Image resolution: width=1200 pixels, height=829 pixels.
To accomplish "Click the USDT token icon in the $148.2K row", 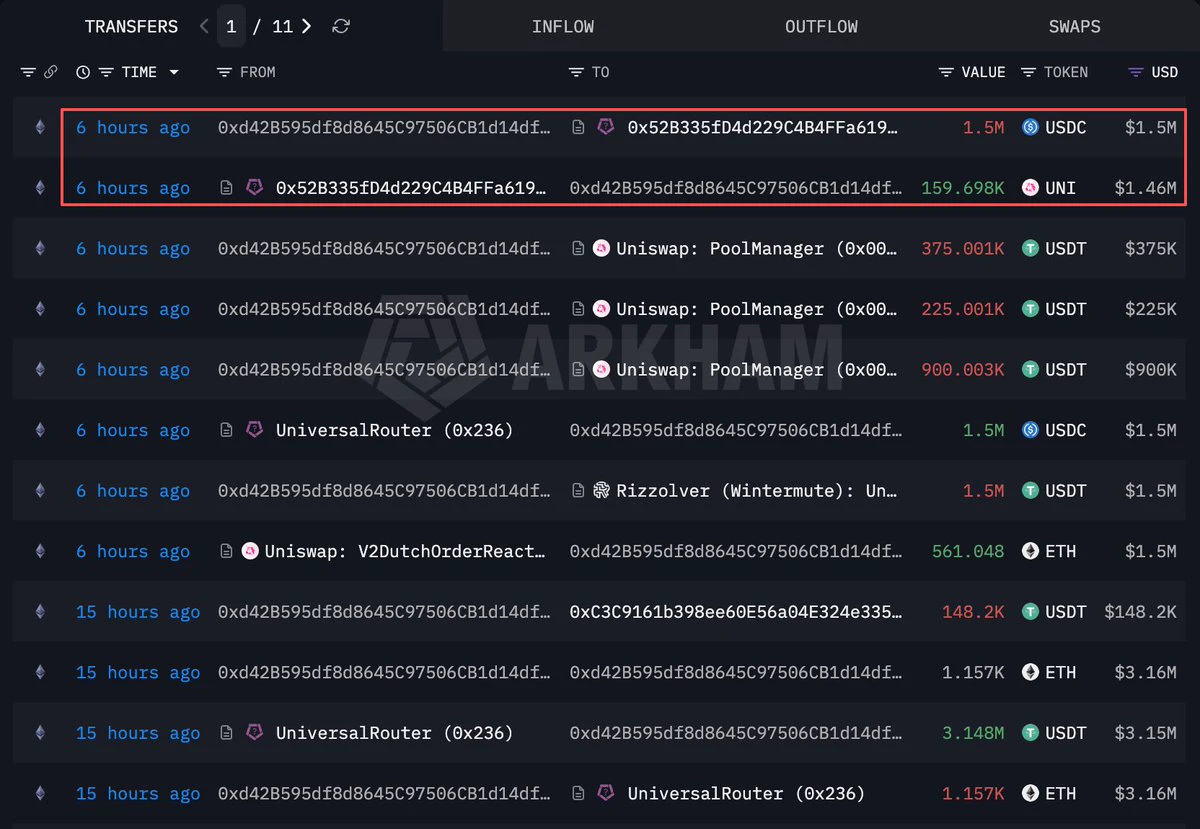I will (1030, 612).
